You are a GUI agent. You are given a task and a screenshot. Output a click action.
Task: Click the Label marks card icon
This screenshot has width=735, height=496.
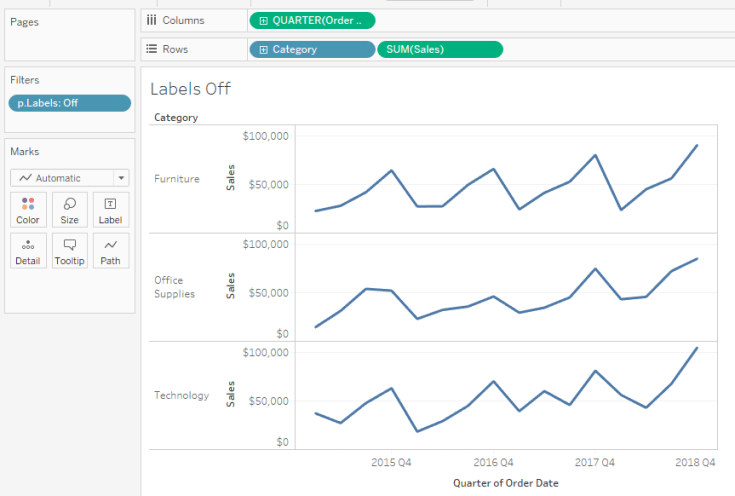tap(110, 210)
